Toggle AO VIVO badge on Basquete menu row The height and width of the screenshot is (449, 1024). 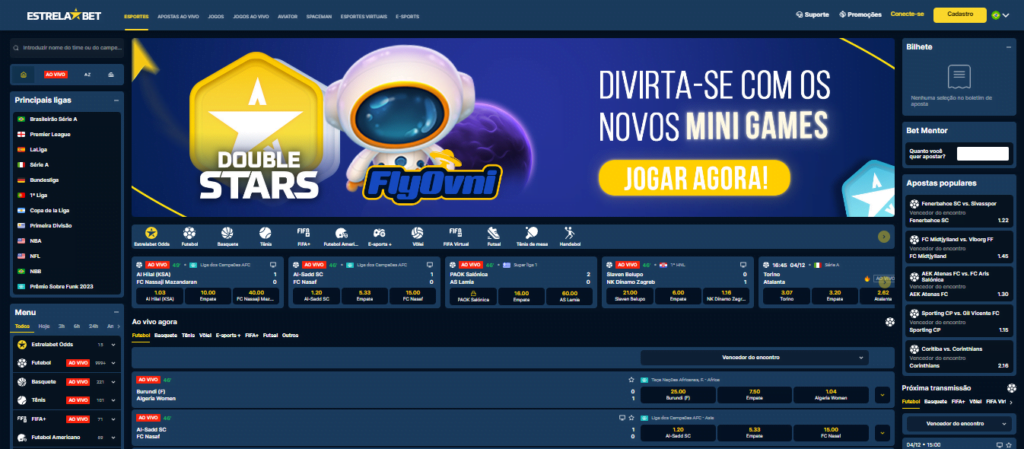point(78,382)
